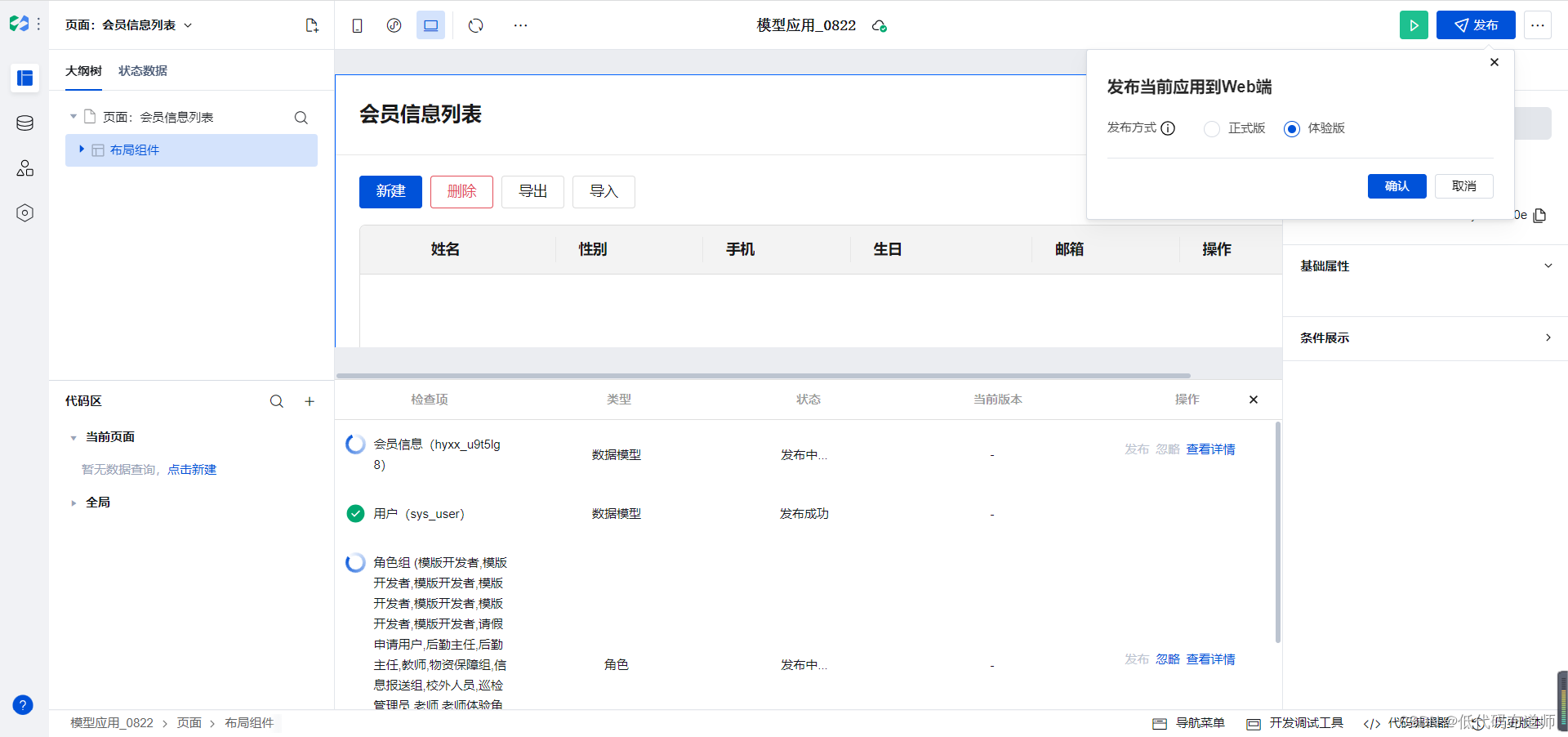Viewport: 1568px width, 737px height.
Task: Close the publish to Web dialog
Action: 1494,62
